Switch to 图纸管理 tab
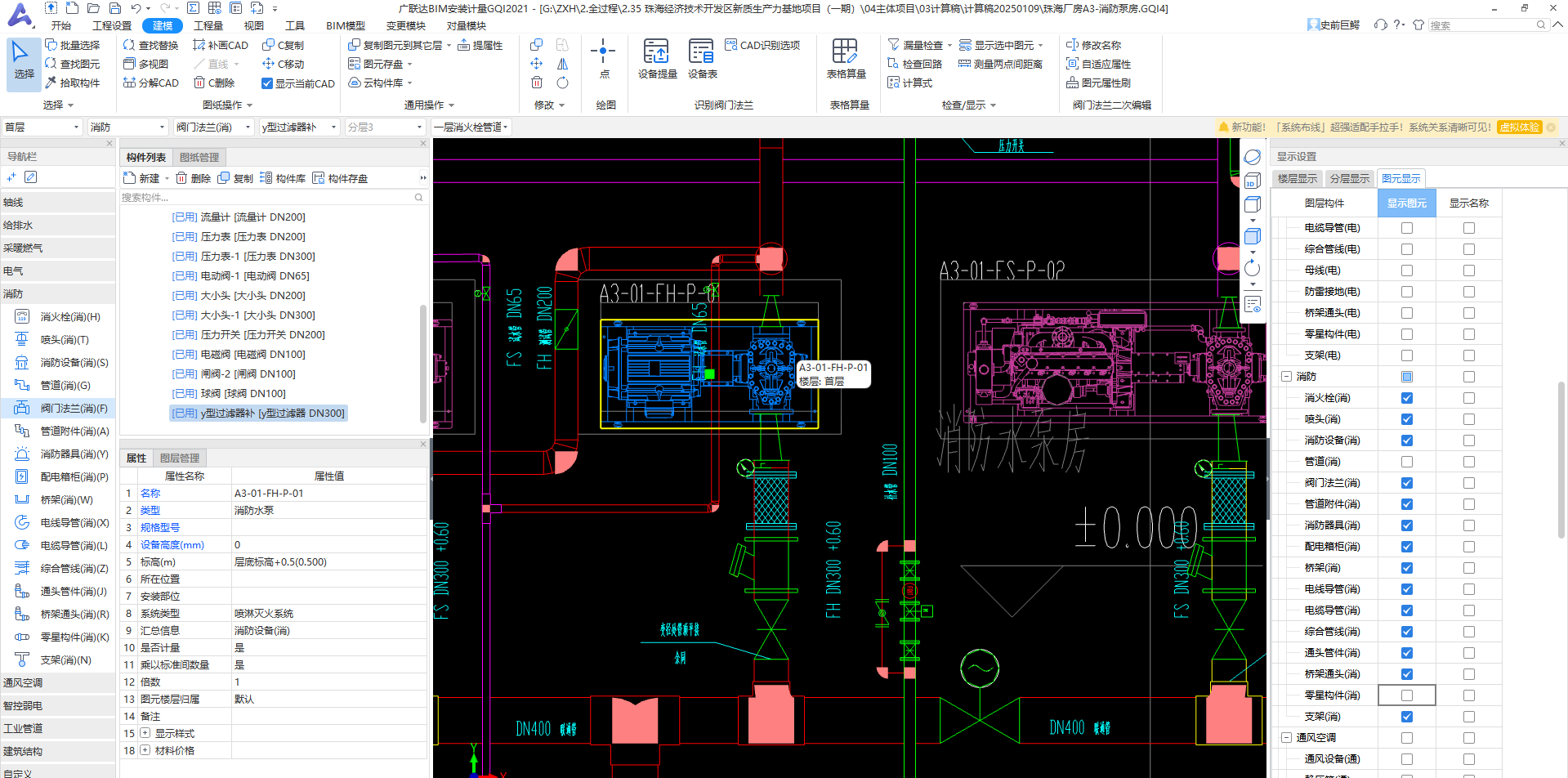1568x778 pixels. click(x=199, y=157)
